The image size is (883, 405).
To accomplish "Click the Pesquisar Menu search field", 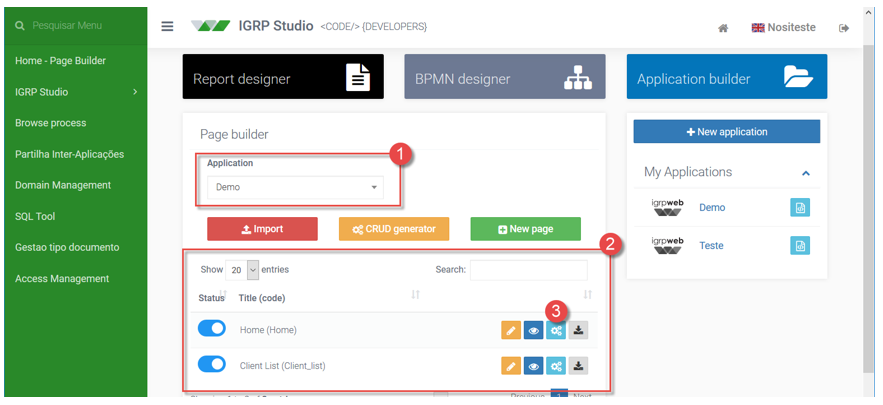I will tap(67, 26).
